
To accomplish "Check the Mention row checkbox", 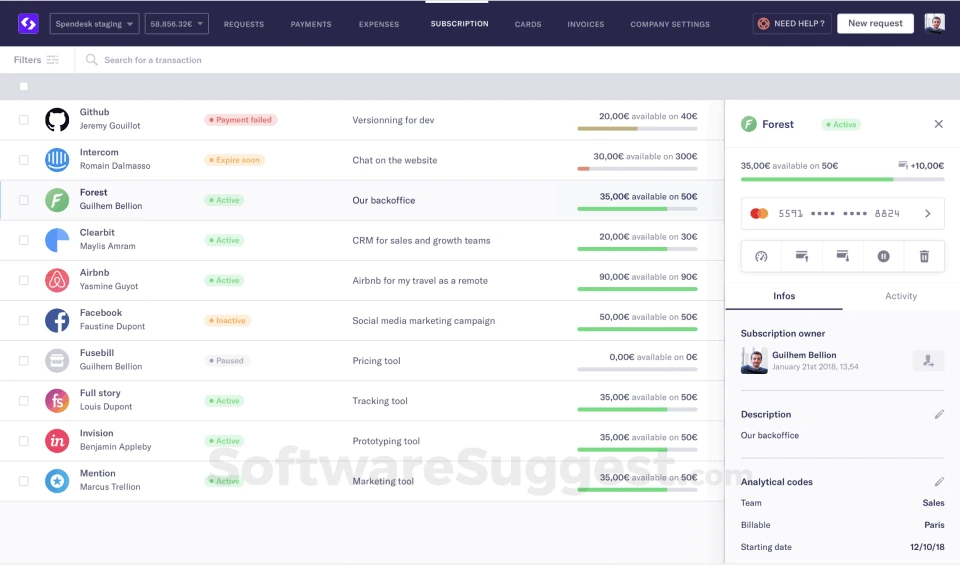I will tap(24, 481).
